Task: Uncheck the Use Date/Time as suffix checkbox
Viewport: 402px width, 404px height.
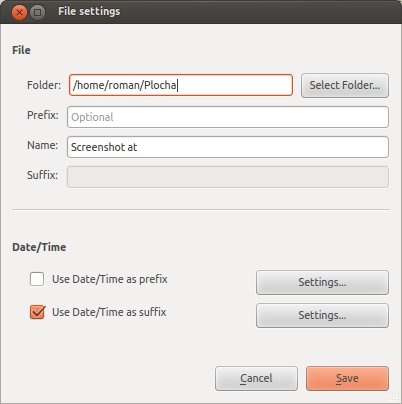Action: 37,312
